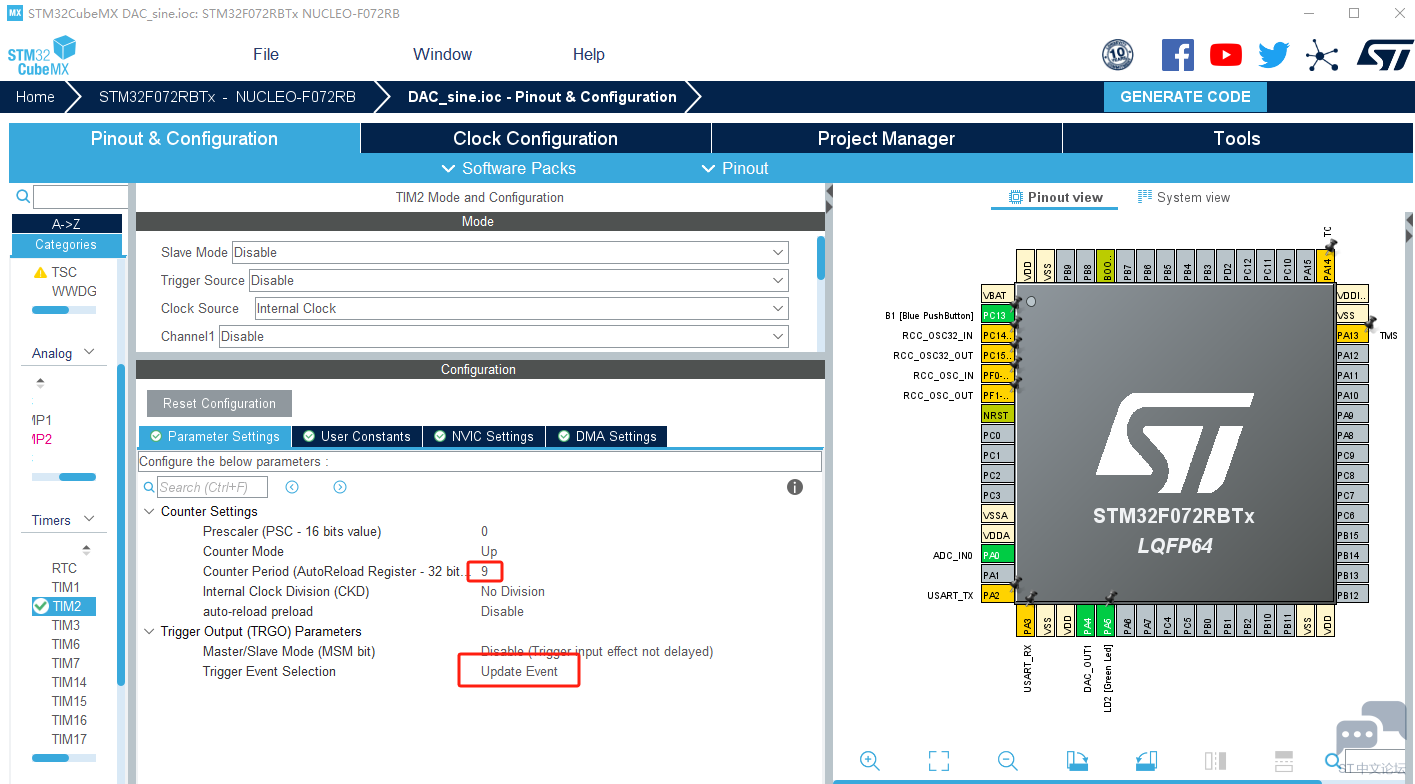Click the magnifier icon beside the categories search
1415x784 pixels.
pyautogui.click(x=23, y=197)
